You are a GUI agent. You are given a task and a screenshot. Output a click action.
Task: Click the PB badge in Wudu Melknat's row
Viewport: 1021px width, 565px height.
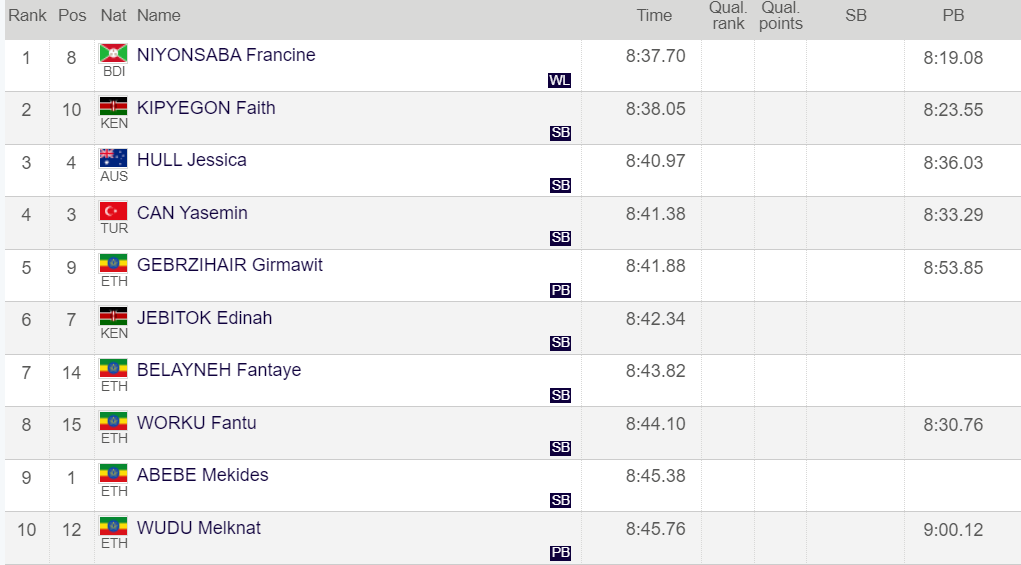point(560,553)
